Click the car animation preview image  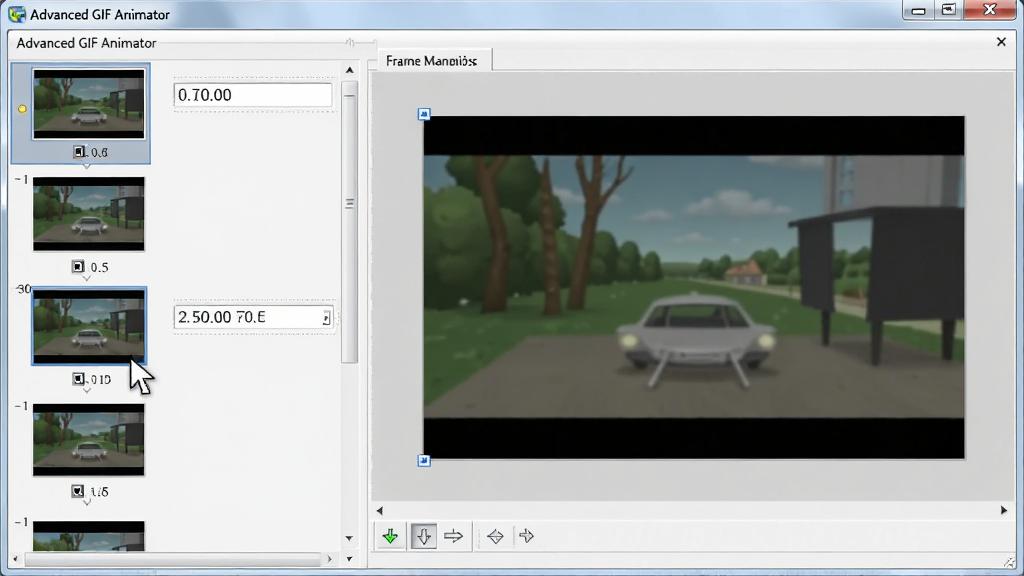(694, 287)
